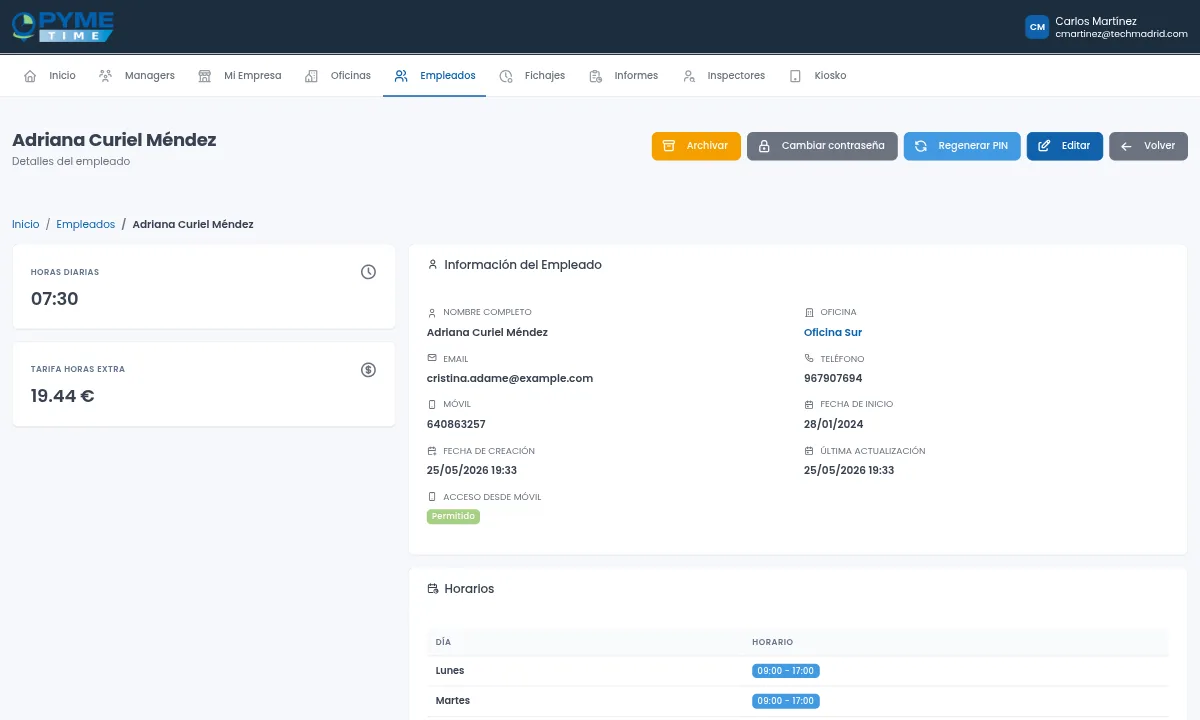Click the Lunes row label
The width and height of the screenshot is (1200, 720).
[450, 671]
